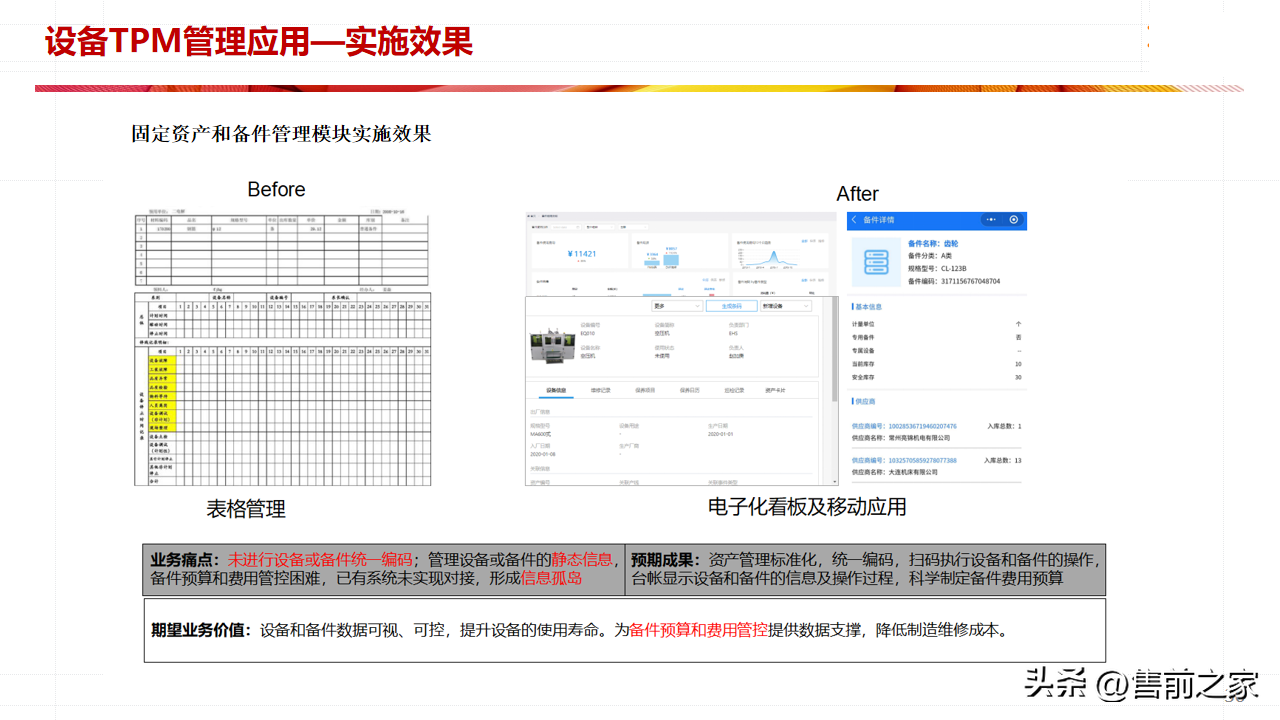Click the red 备件预算和费用管控 text

tap(699, 630)
